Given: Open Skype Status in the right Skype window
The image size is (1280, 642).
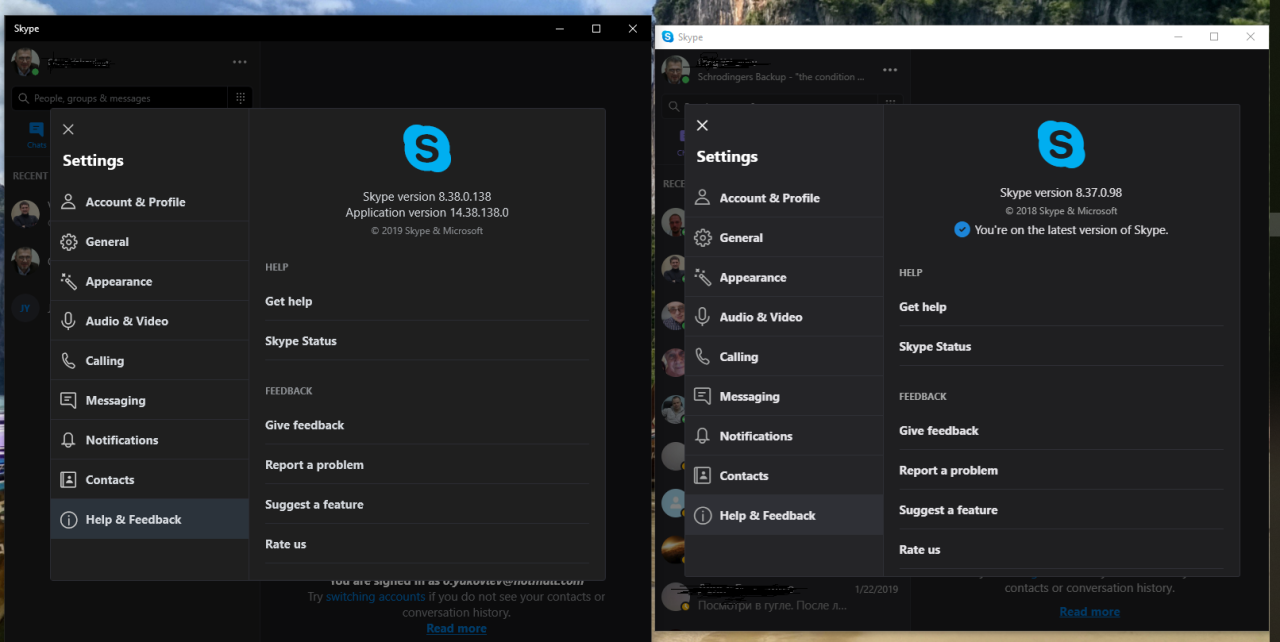Looking at the screenshot, I should [1061, 347].
